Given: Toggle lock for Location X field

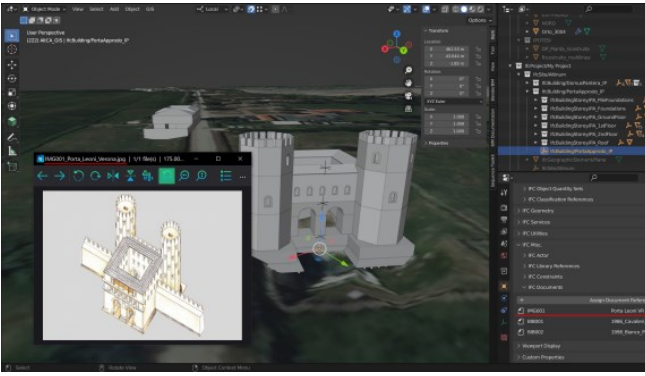Looking at the screenshot, I should click(478, 49).
